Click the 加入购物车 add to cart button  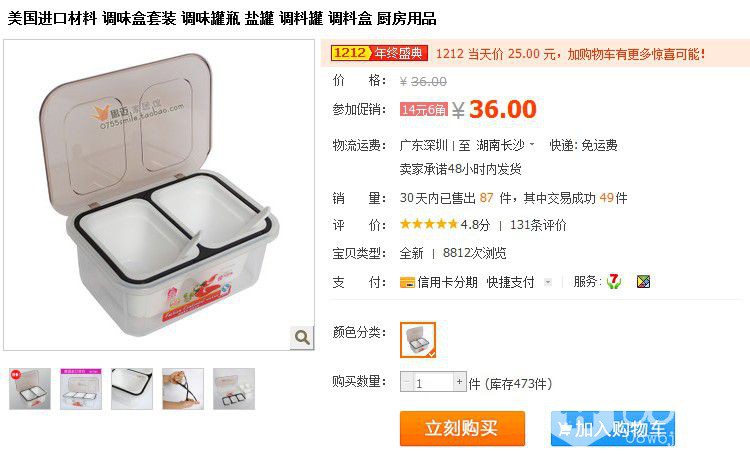613,428
